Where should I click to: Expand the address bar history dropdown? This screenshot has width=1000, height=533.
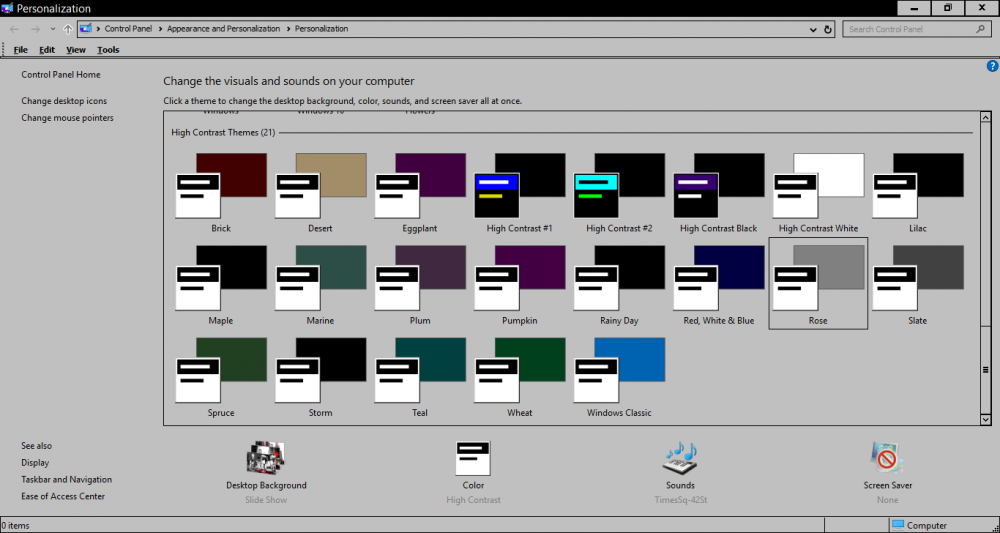[x=811, y=29]
